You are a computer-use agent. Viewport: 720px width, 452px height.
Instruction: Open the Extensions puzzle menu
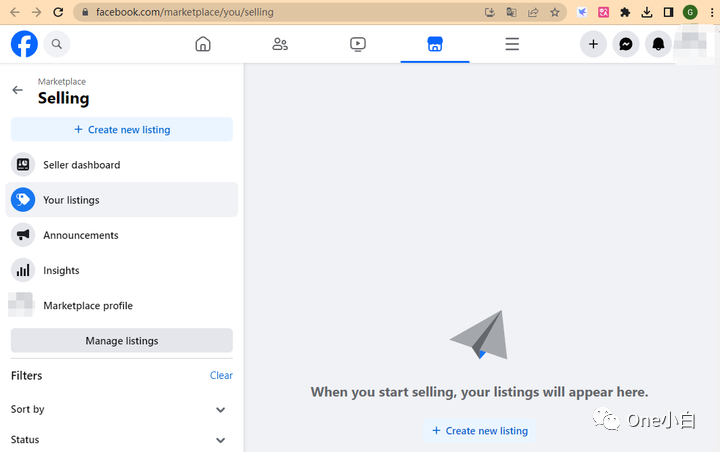(625, 12)
